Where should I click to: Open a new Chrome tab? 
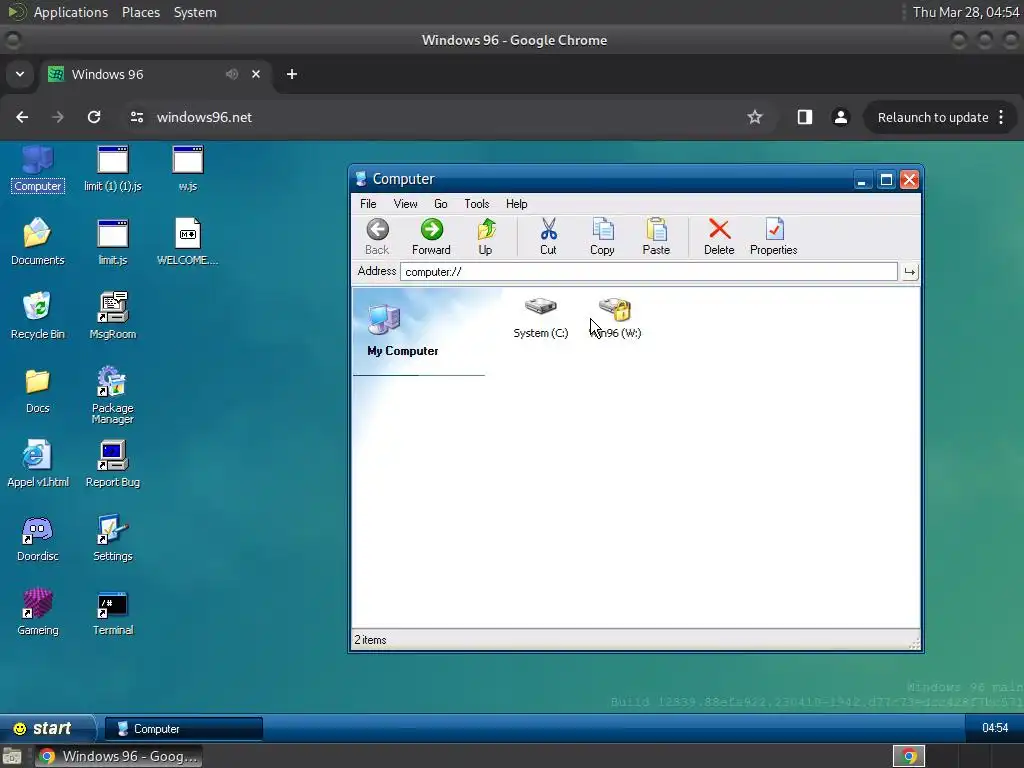[292, 74]
